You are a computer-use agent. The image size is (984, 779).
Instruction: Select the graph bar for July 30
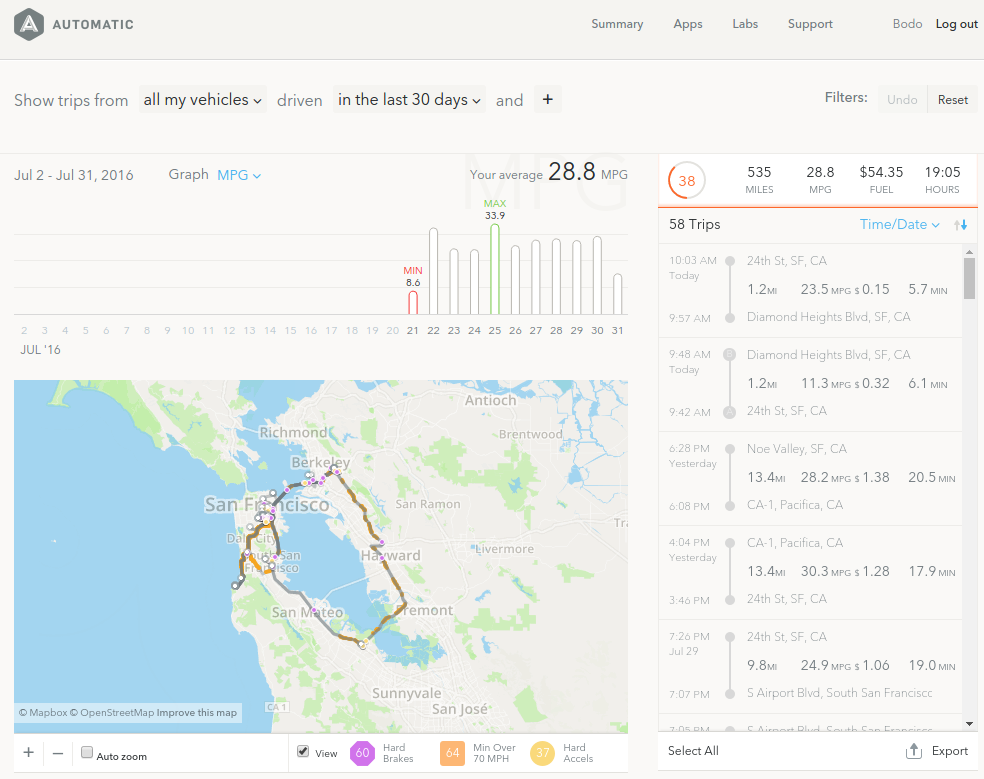click(597, 275)
